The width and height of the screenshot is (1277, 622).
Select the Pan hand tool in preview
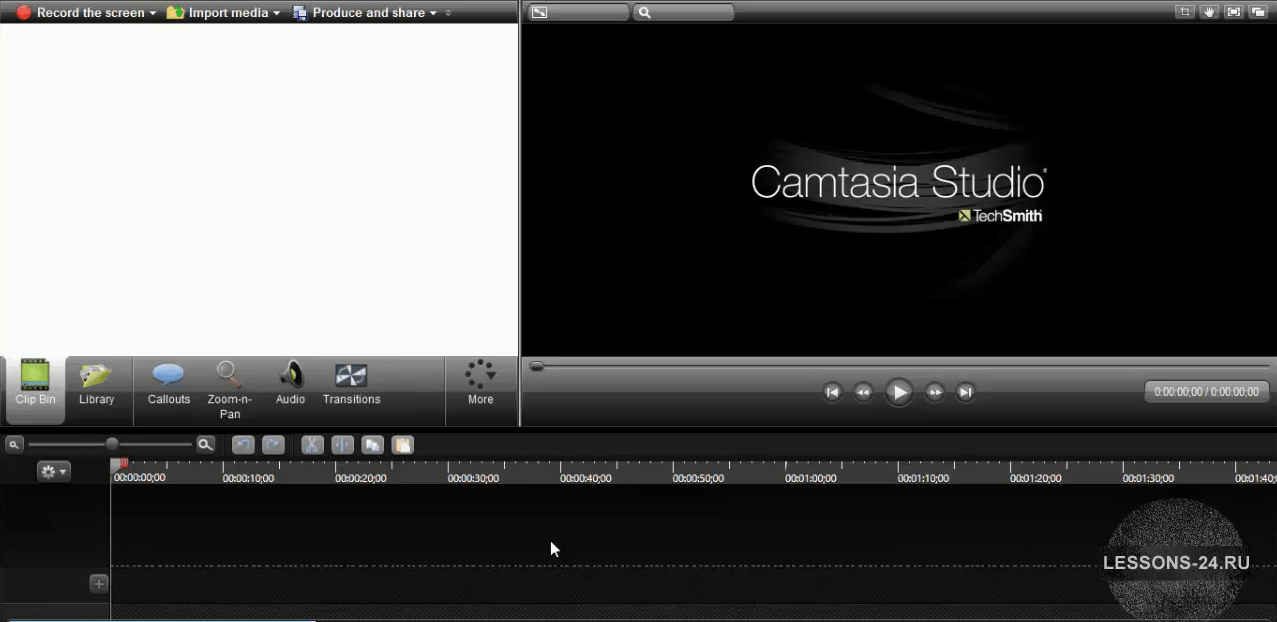click(x=1209, y=12)
